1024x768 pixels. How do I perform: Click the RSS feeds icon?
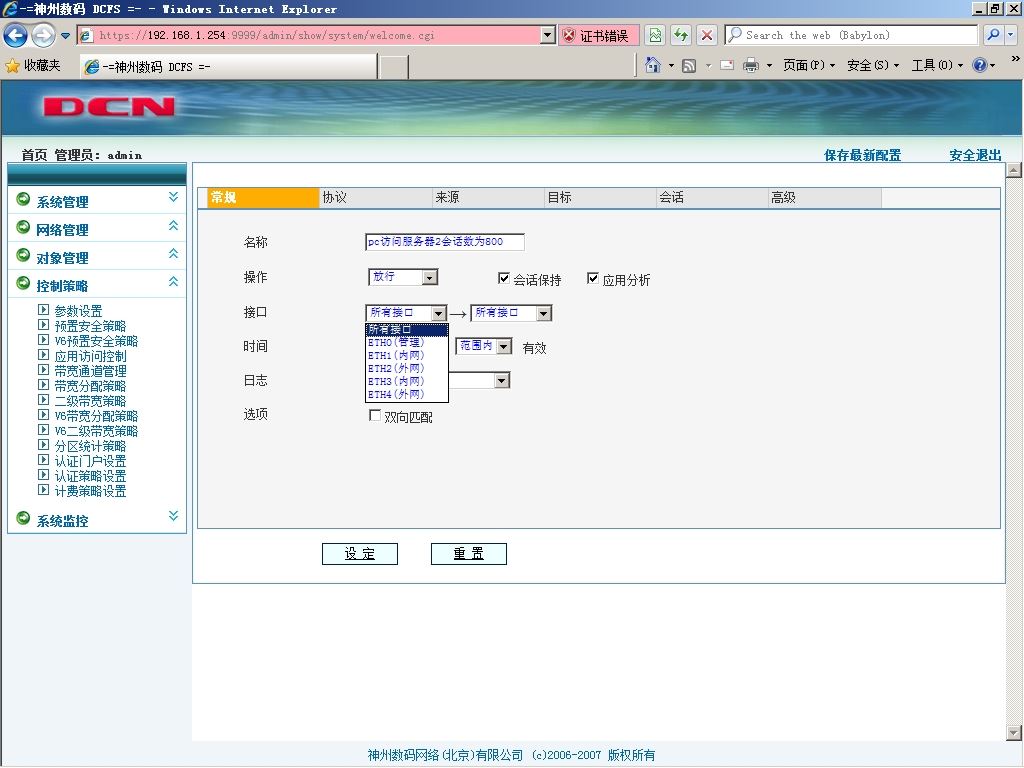coord(688,65)
